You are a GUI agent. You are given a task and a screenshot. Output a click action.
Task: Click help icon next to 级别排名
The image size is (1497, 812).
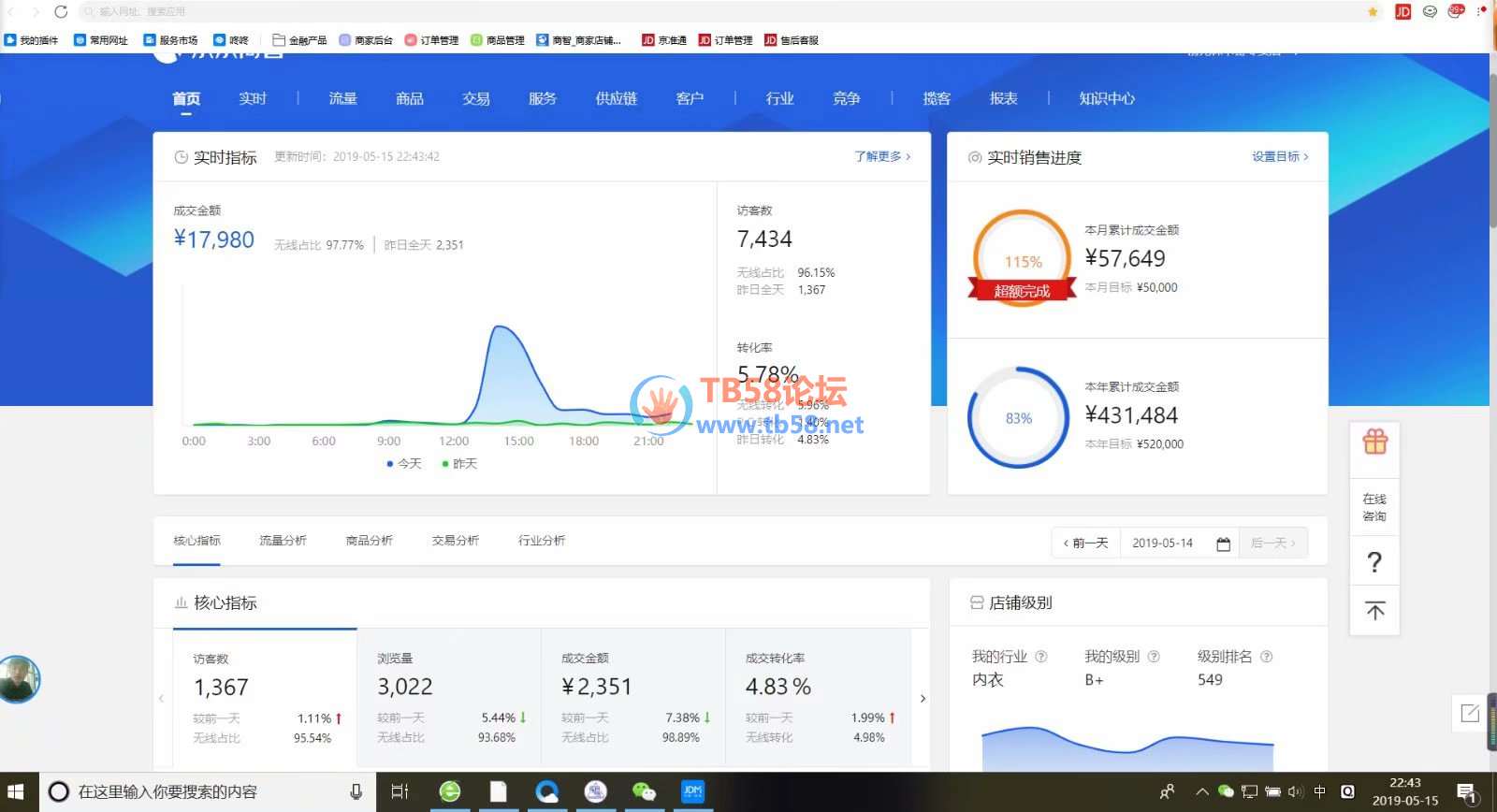pyautogui.click(x=1267, y=657)
